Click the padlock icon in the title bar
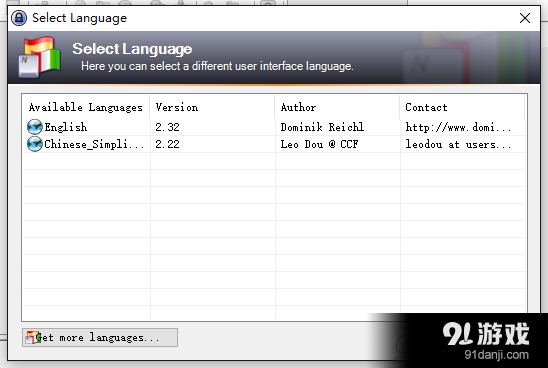This screenshot has width=548, height=368. coord(19,18)
